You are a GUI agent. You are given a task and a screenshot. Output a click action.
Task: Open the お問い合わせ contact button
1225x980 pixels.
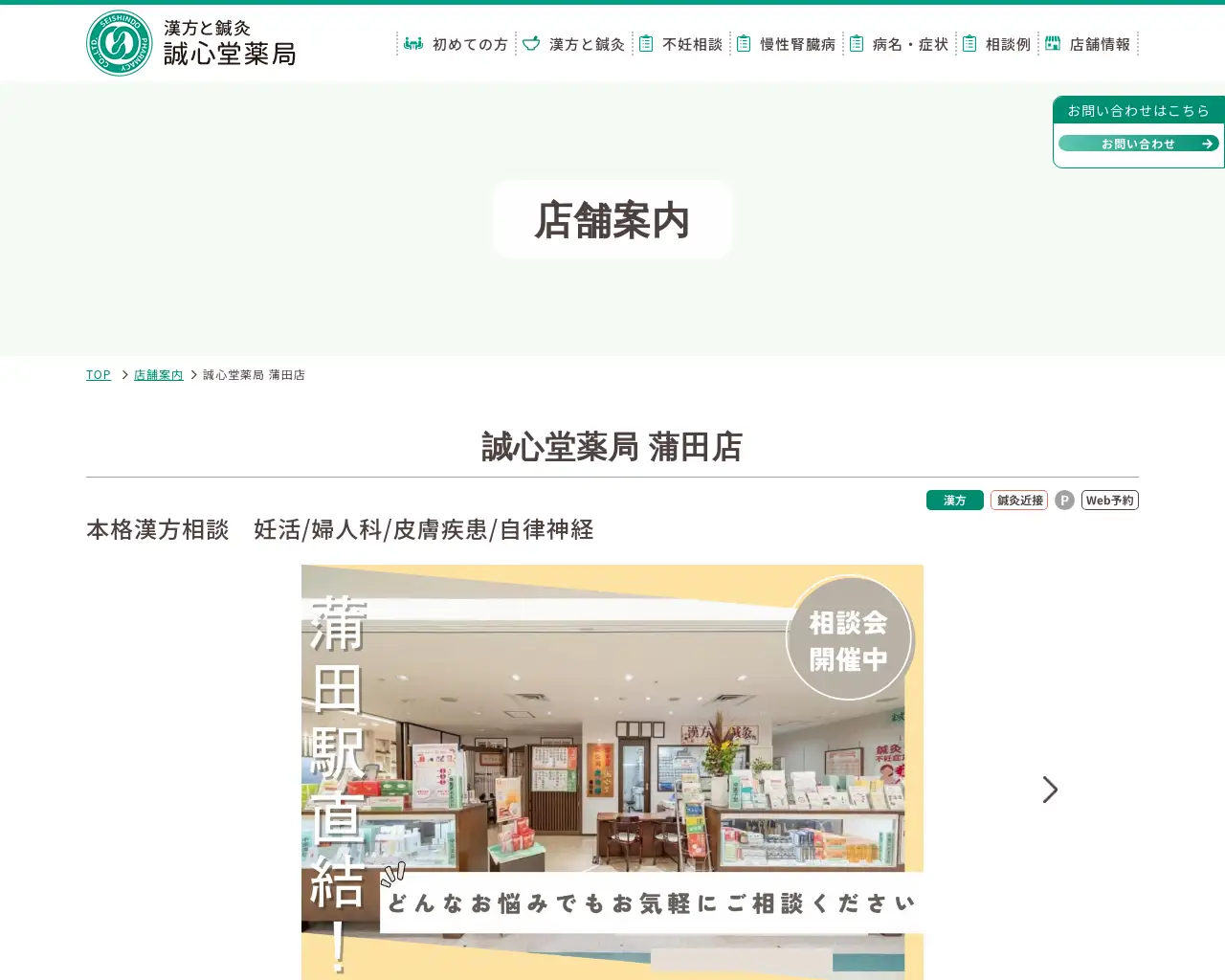[x=1138, y=143]
